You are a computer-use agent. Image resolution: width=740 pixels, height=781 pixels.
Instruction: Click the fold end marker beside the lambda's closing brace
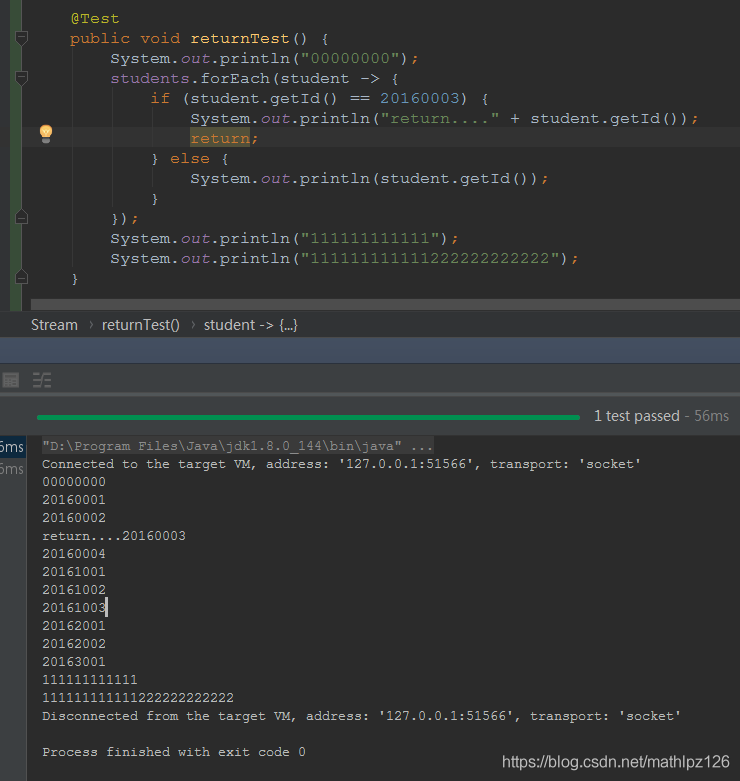pos(22,217)
